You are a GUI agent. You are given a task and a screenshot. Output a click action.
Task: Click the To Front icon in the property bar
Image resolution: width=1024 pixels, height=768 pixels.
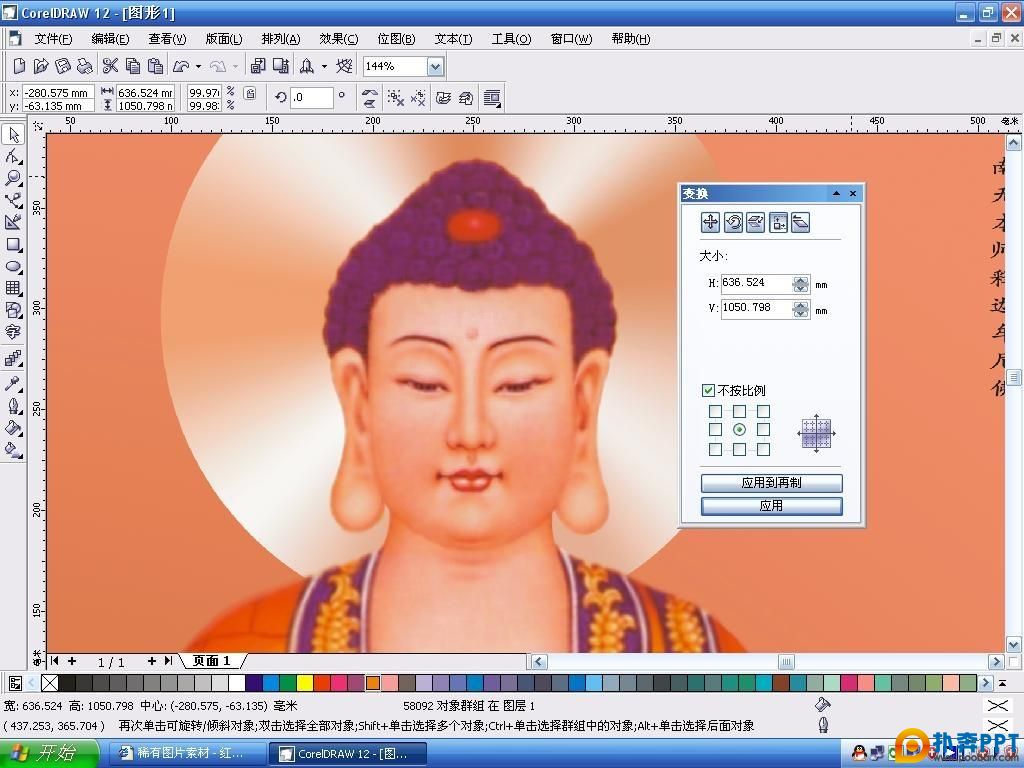443,98
